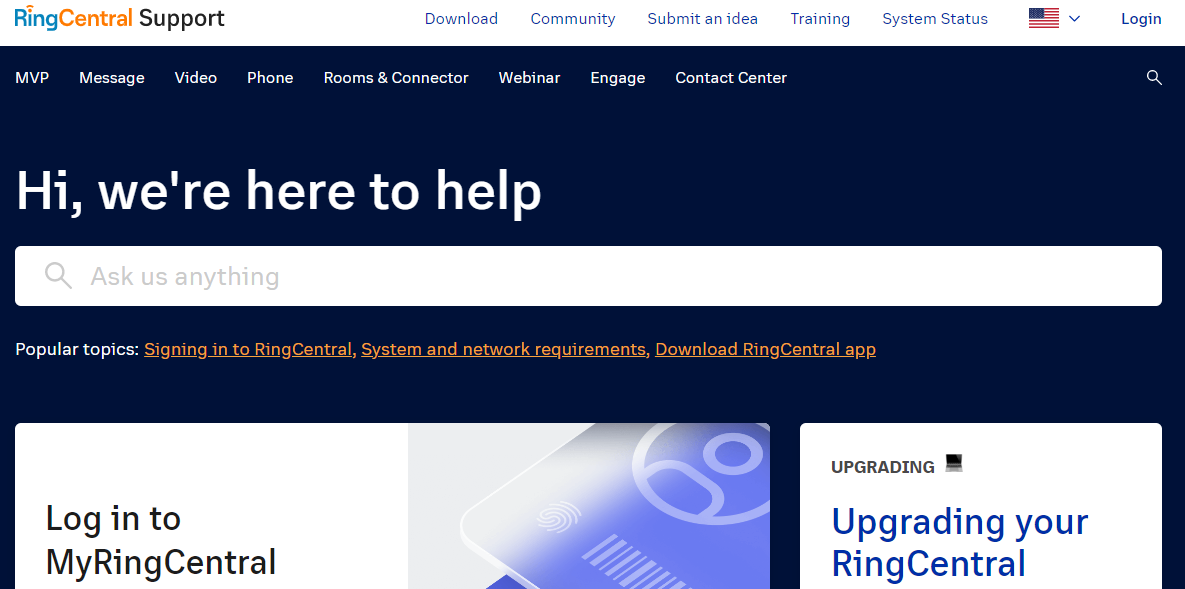Check the System Status page

click(x=935, y=19)
